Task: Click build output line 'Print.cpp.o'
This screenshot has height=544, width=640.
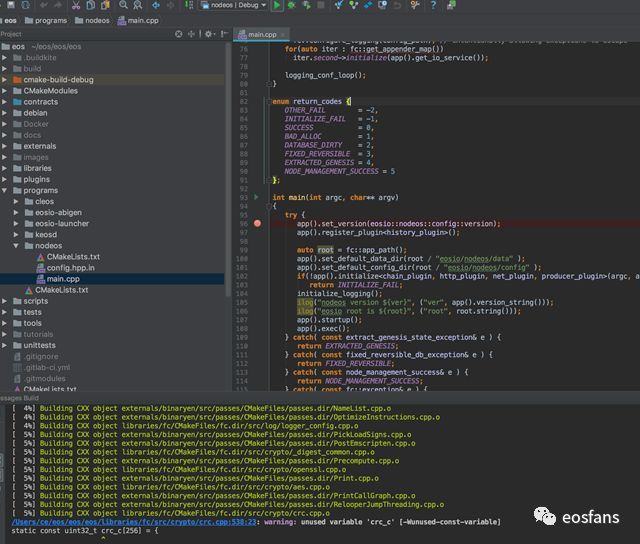Action: click(195, 478)
